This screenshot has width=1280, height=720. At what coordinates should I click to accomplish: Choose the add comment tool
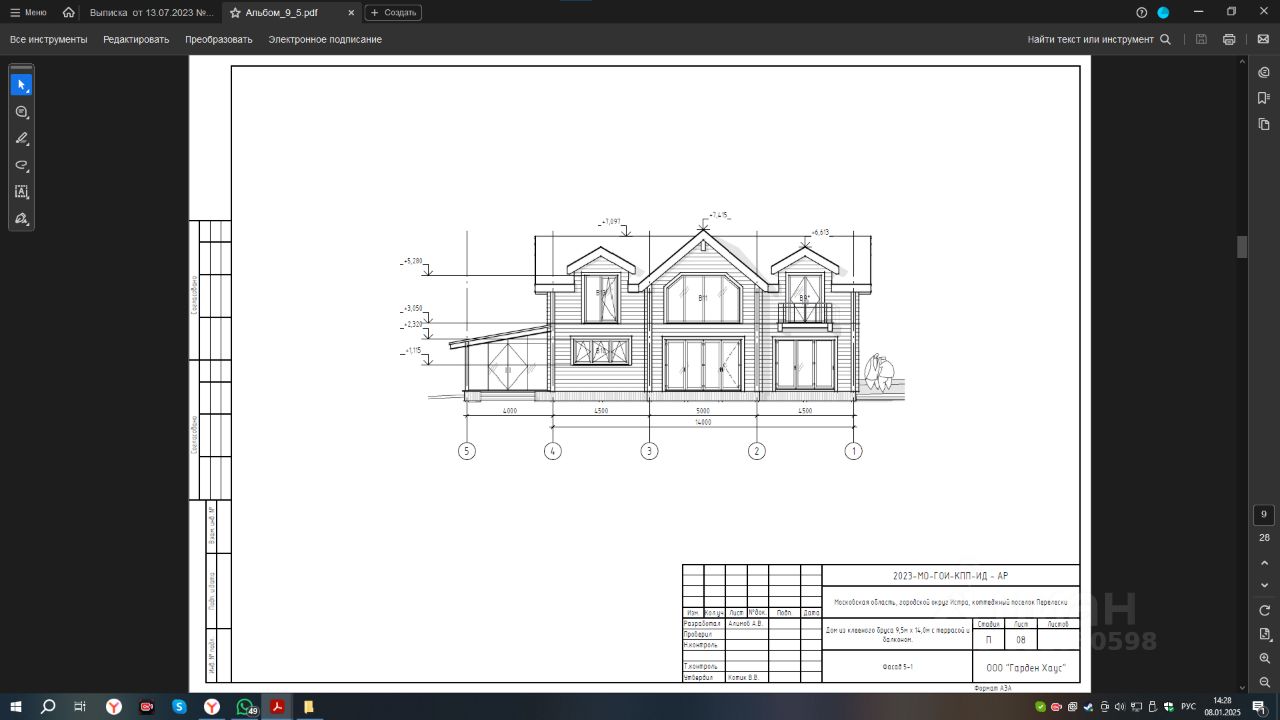click(21, 112)
